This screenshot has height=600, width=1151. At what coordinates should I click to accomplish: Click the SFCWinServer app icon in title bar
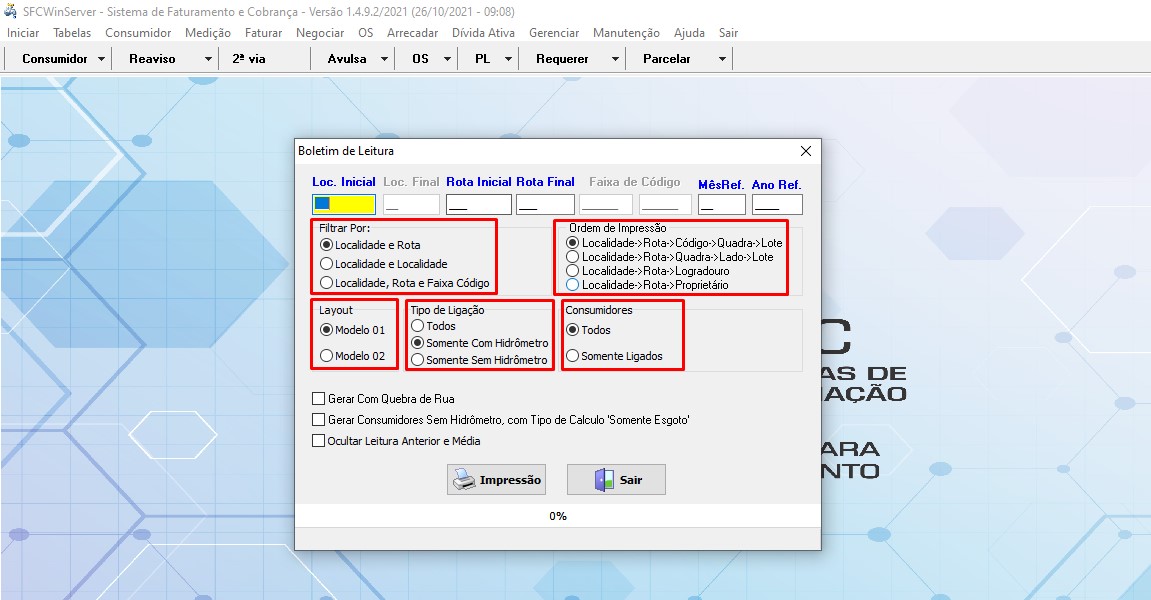pyautogui.click(x=11, y=12)
